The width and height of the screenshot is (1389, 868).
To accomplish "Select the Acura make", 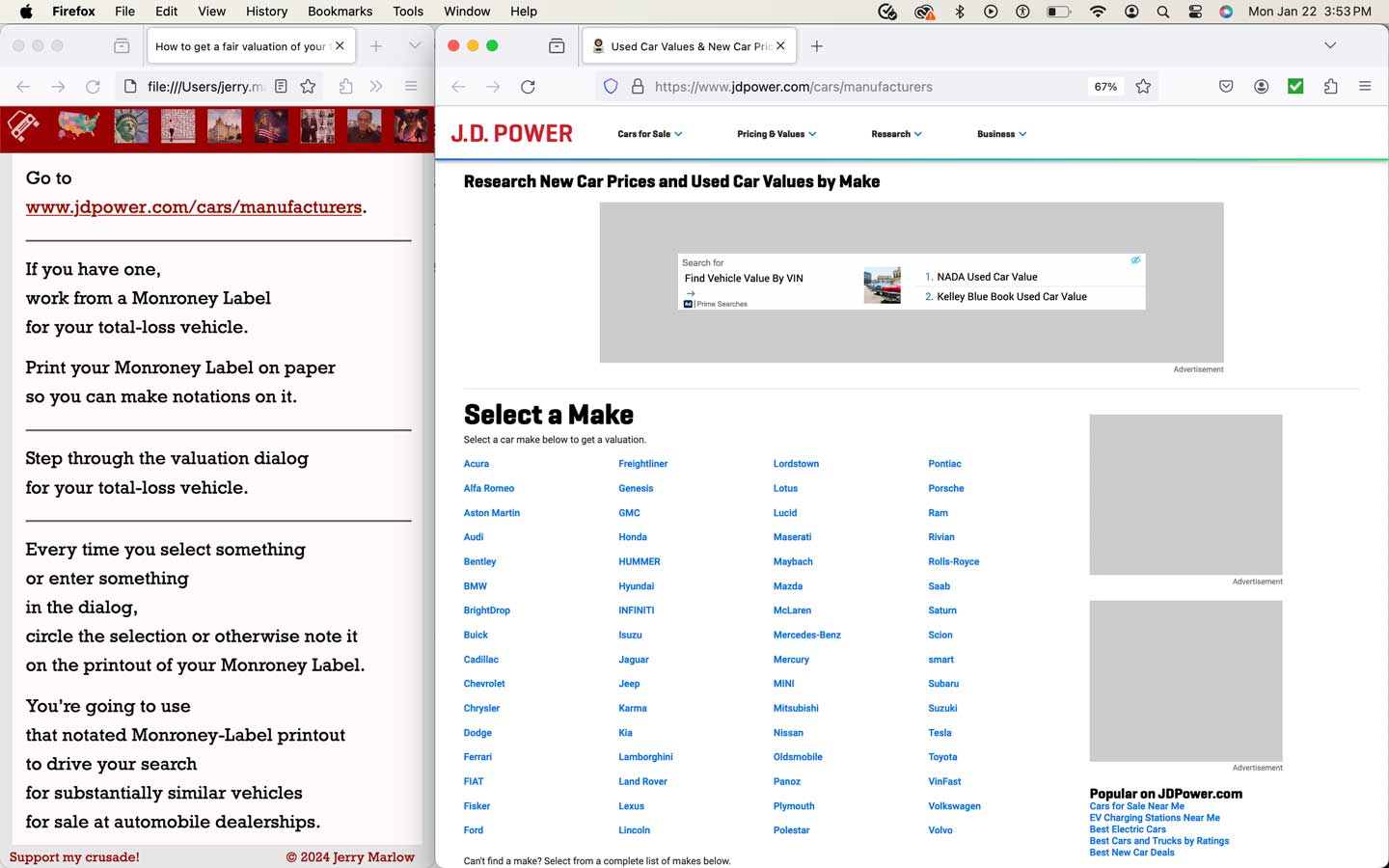I will 477,464.
